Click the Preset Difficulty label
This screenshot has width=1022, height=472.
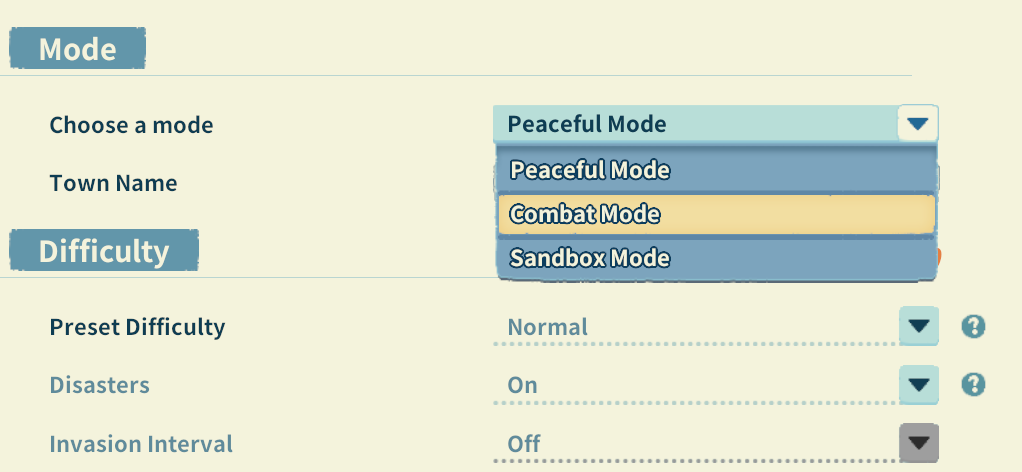pos(137,327)
